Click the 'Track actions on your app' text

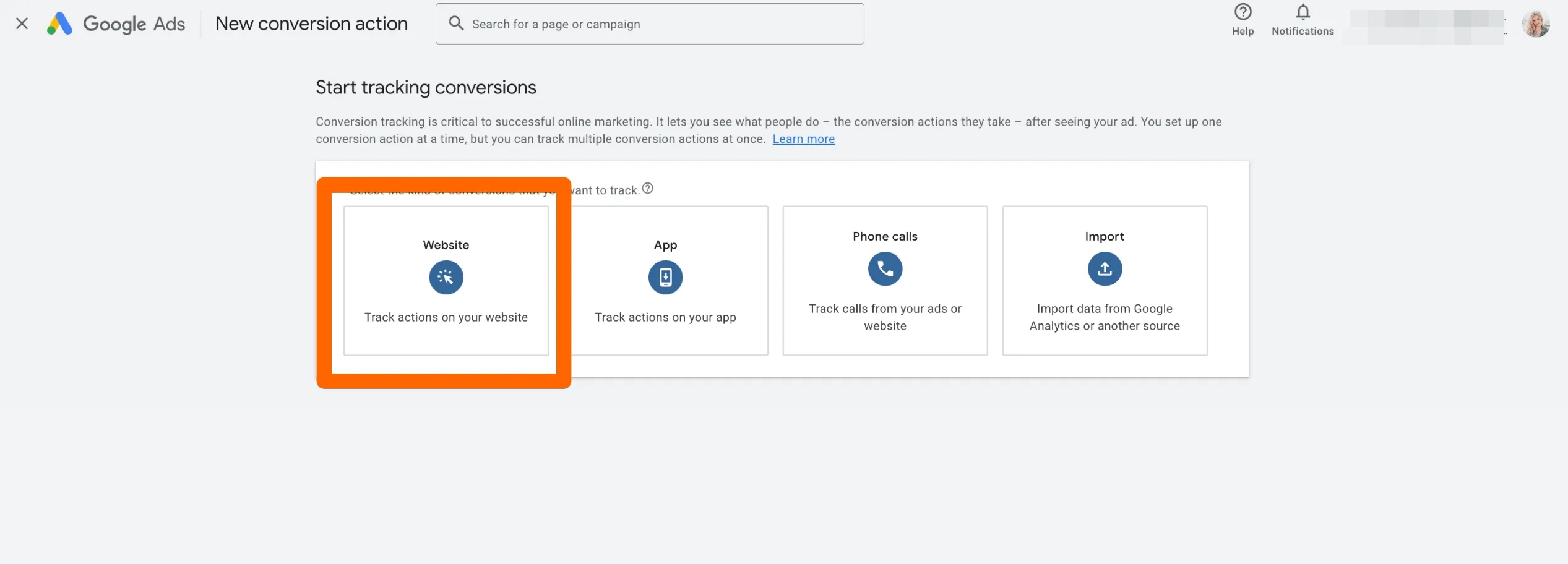click(x=666, y=317)
